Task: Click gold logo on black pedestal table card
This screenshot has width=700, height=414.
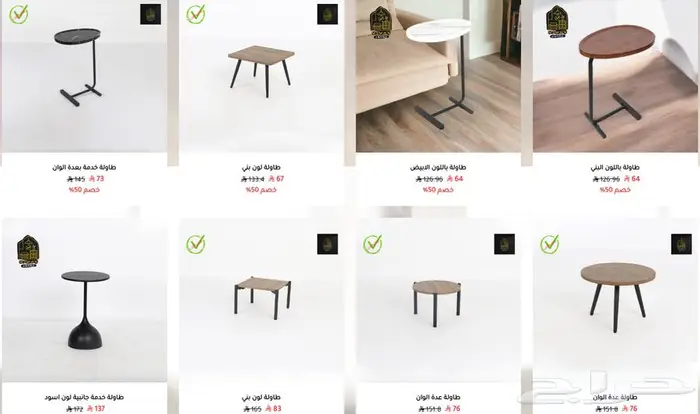Action: click(28, 251)
